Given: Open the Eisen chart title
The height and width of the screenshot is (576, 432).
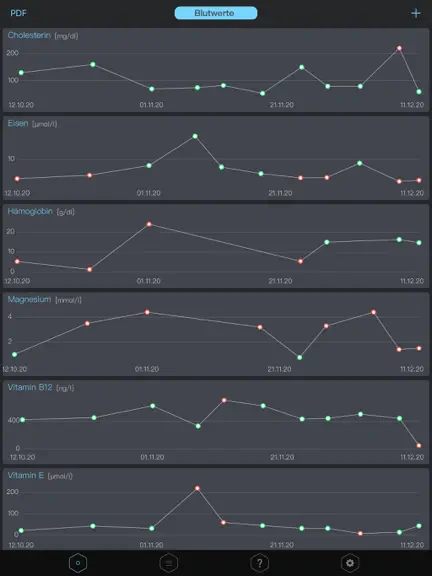Looking at the screenshot, I should (18, 123).
